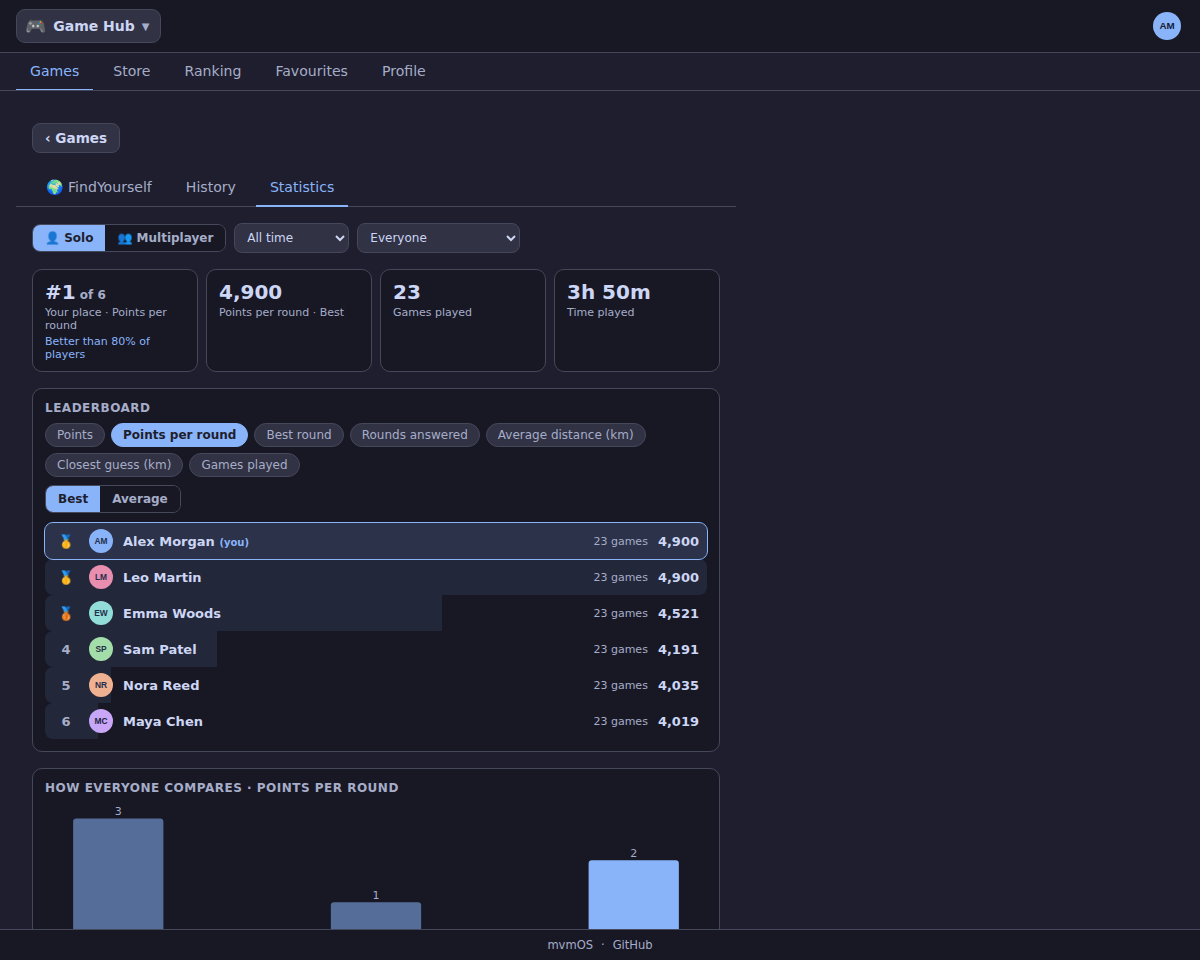The image size is (1200, 960).
Task: Switch to Solo mode
Action: coord(69,238)
